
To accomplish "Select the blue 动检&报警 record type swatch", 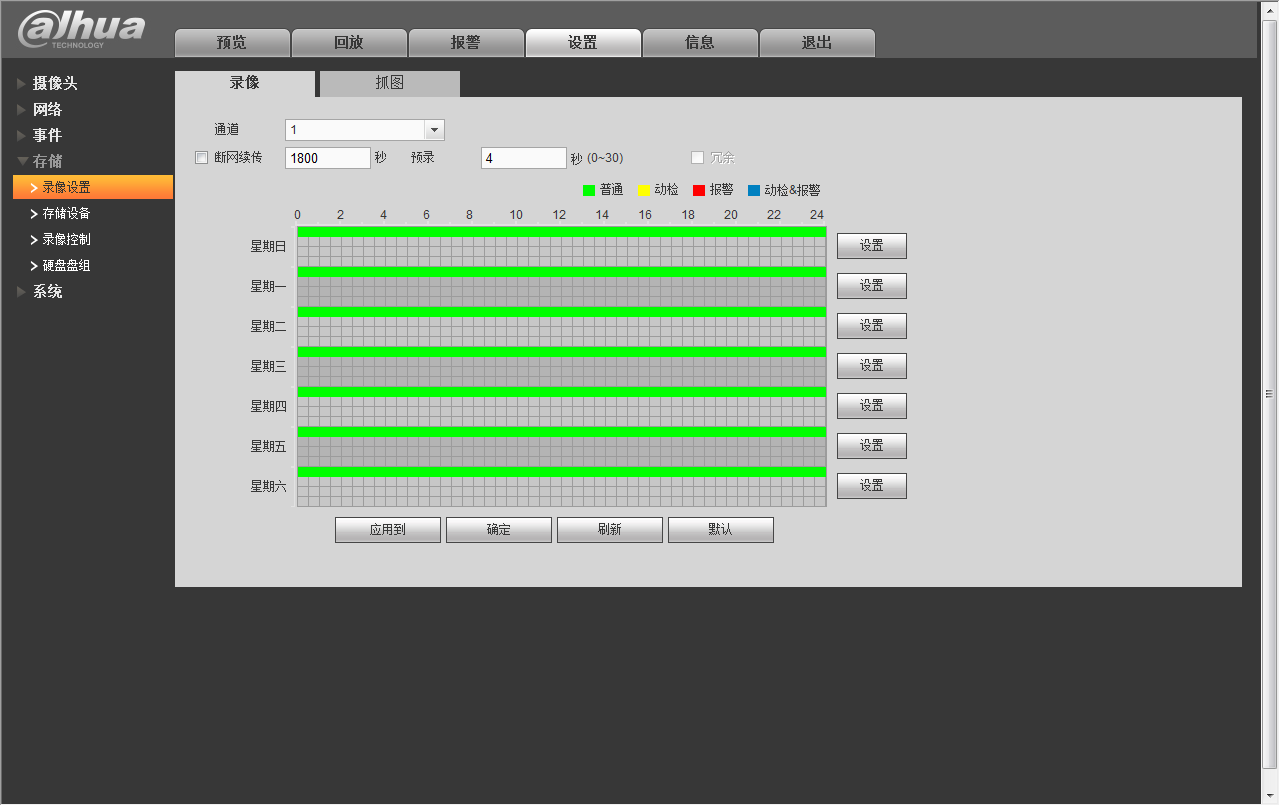I will [x=754, y=190].
